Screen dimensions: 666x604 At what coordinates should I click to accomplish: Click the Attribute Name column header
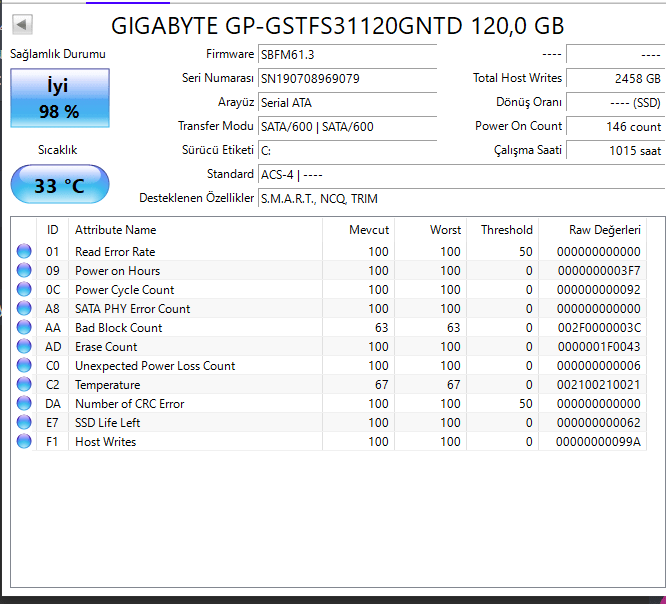click(x=195, y=230)
